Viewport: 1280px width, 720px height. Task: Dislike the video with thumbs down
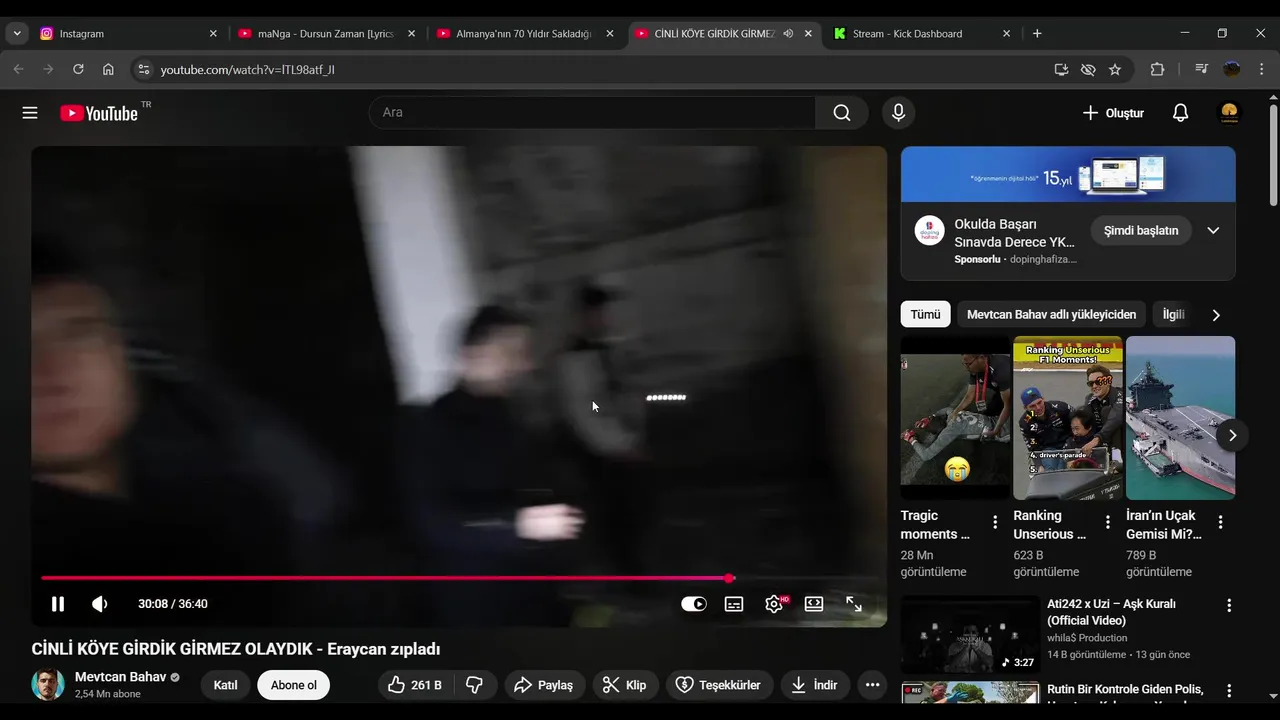(475, 685)
